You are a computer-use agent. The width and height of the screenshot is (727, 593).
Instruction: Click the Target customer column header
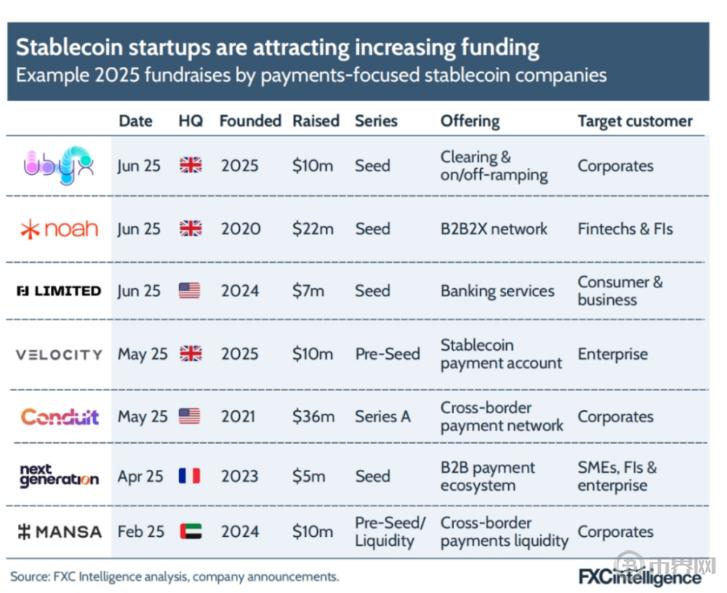(635, 121)
